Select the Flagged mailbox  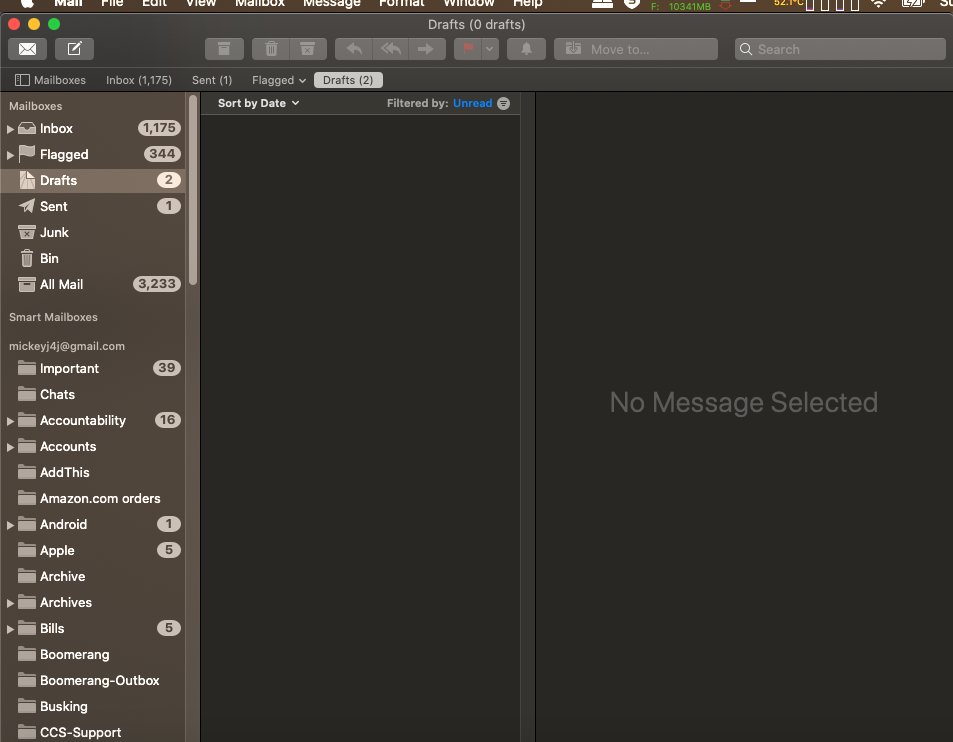point(93,154)
